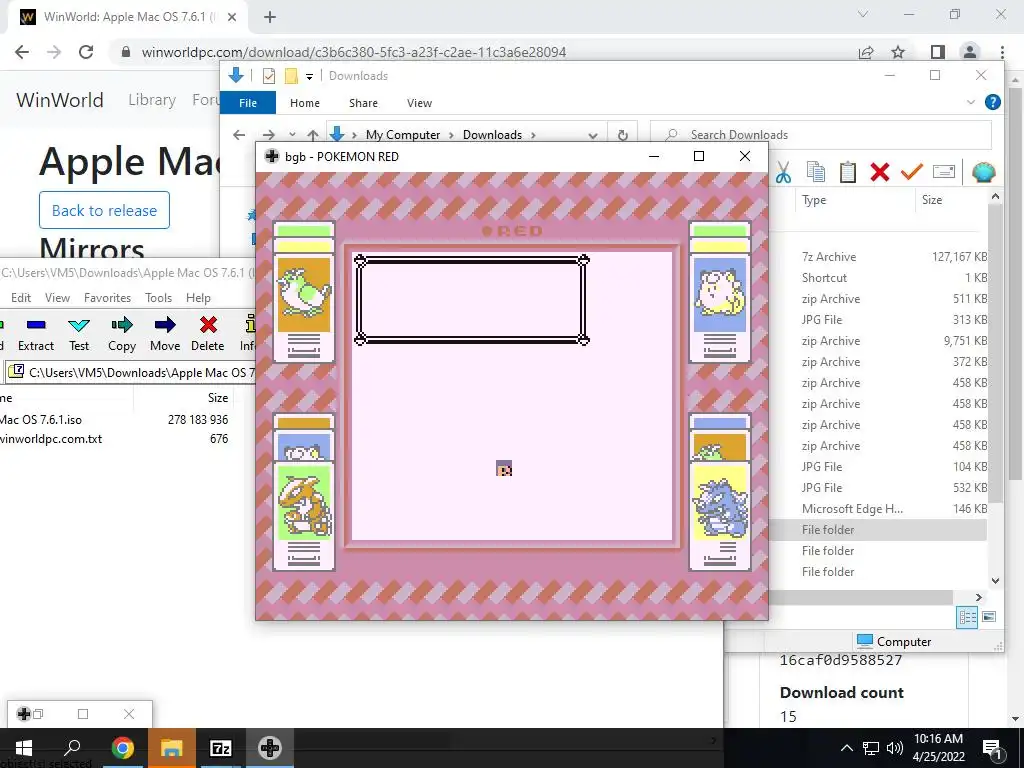The height and width of the screenshot is (768, 1024).
Task: Click the red X Delete icon in Explorer toolbar
Action: pos(880,172)
